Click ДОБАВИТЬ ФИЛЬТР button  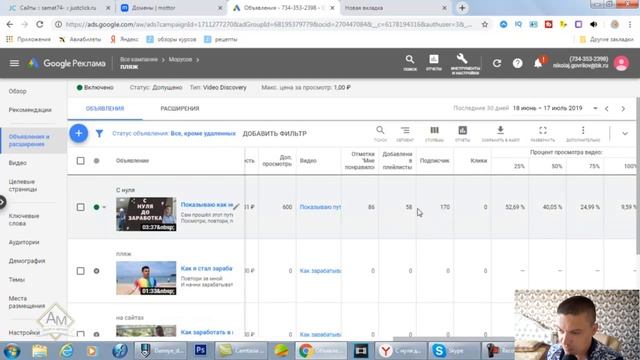tap(275, 133)
